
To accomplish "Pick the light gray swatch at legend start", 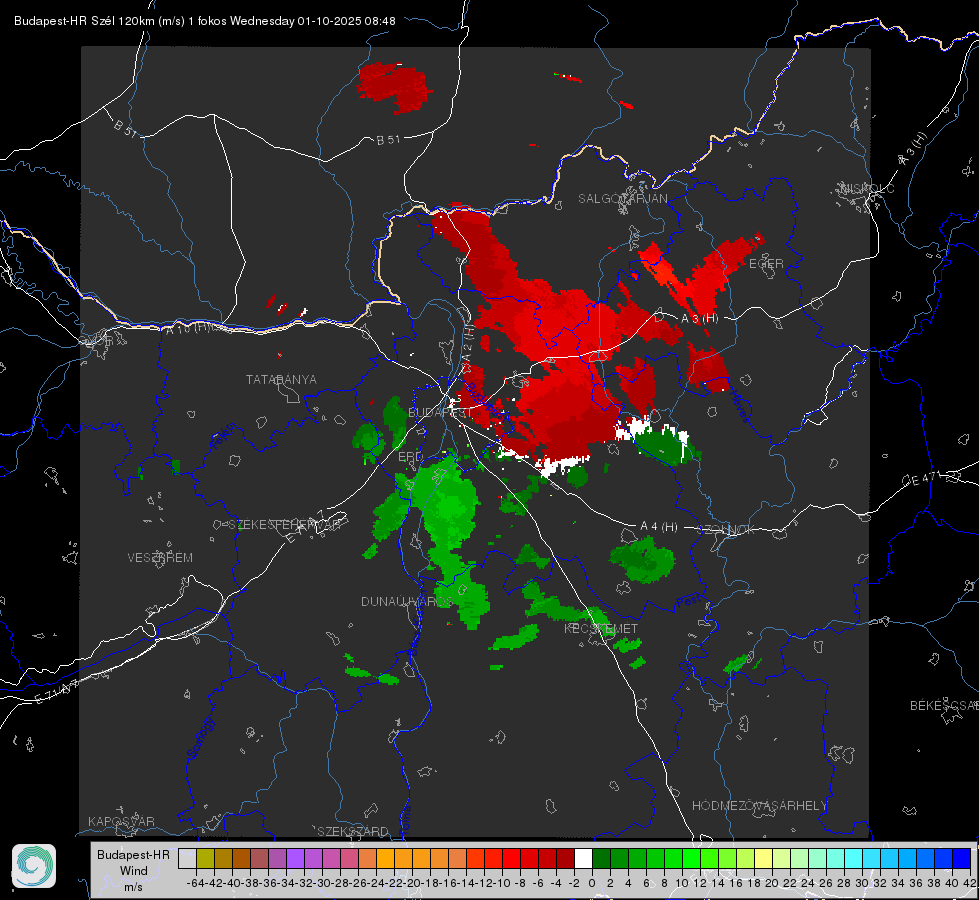I will pyautogui.click(x=187, y=858).
